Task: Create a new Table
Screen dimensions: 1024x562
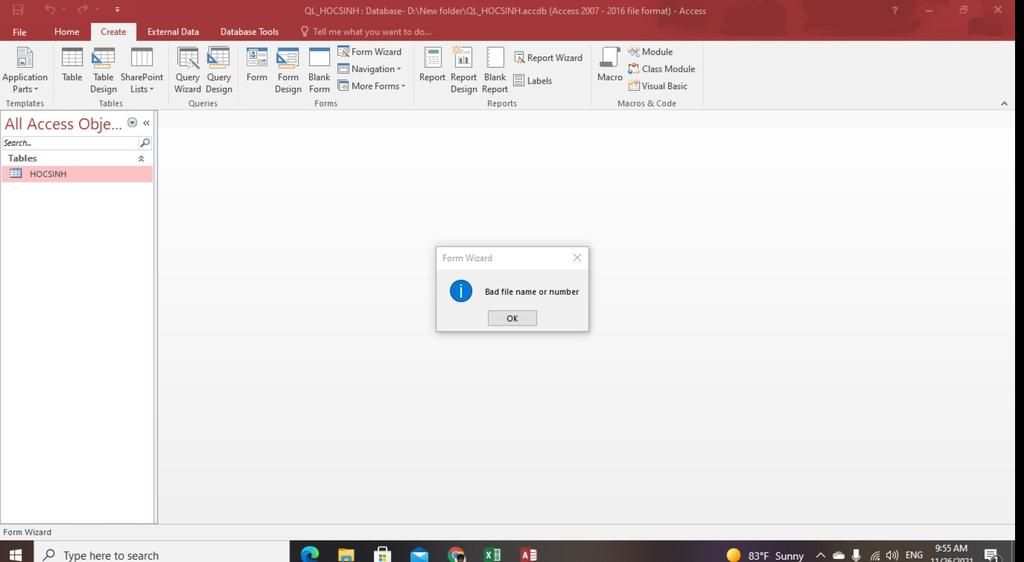Action: click(72, 65)
